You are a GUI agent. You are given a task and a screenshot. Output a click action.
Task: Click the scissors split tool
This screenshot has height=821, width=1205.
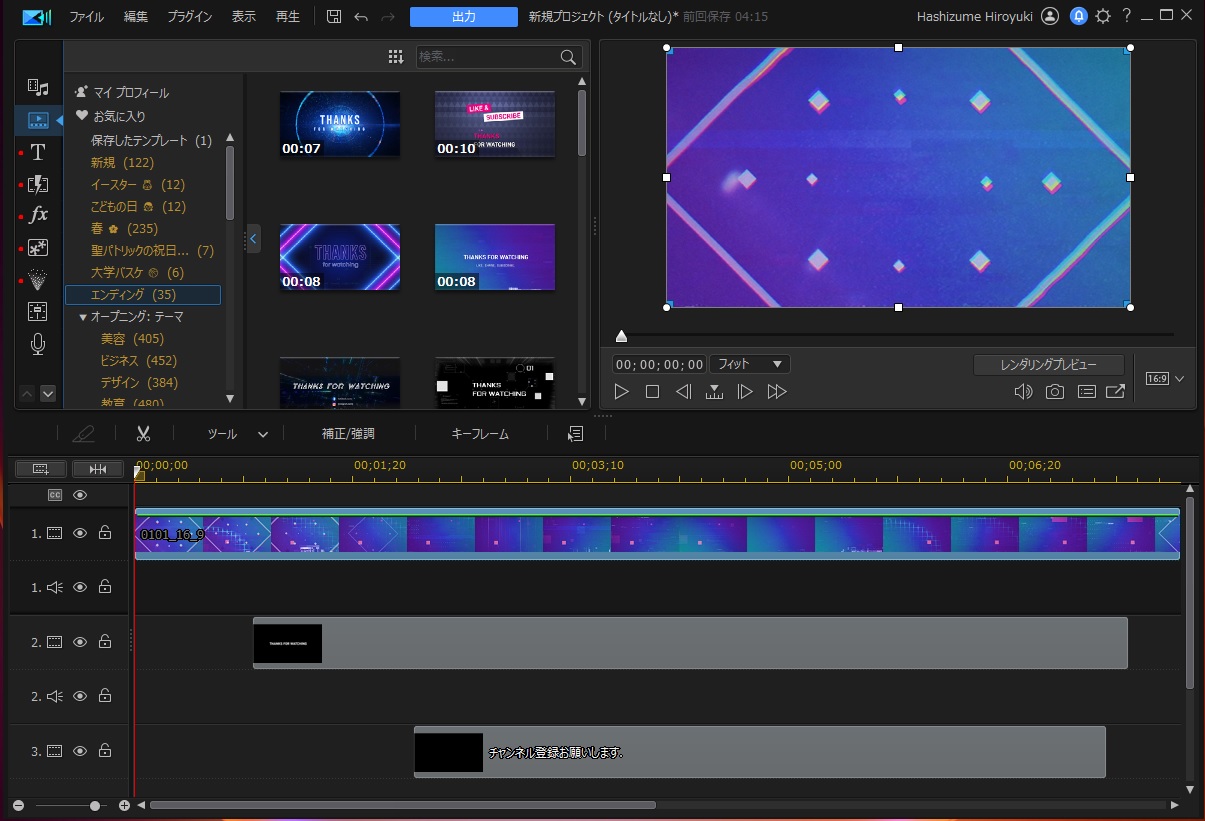coord(143,434)
